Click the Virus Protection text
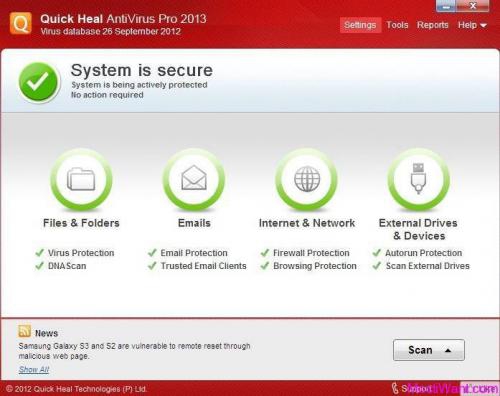This screenshot has height=396, width=500. [81, 253]
